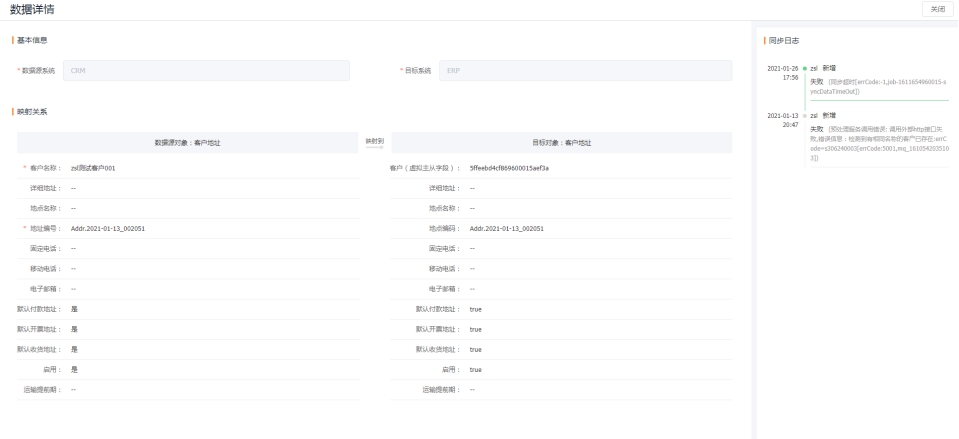Viewport: 959px width, 439px height.
Task: Click the 是 value beside source 启用
Action: 74,370
